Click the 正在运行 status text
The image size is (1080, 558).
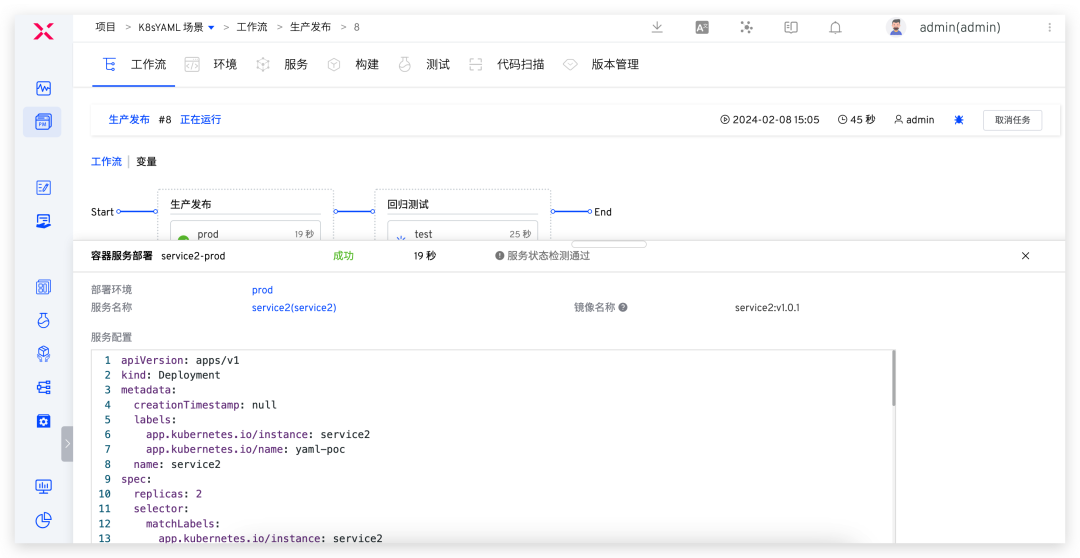coord(200,120)
